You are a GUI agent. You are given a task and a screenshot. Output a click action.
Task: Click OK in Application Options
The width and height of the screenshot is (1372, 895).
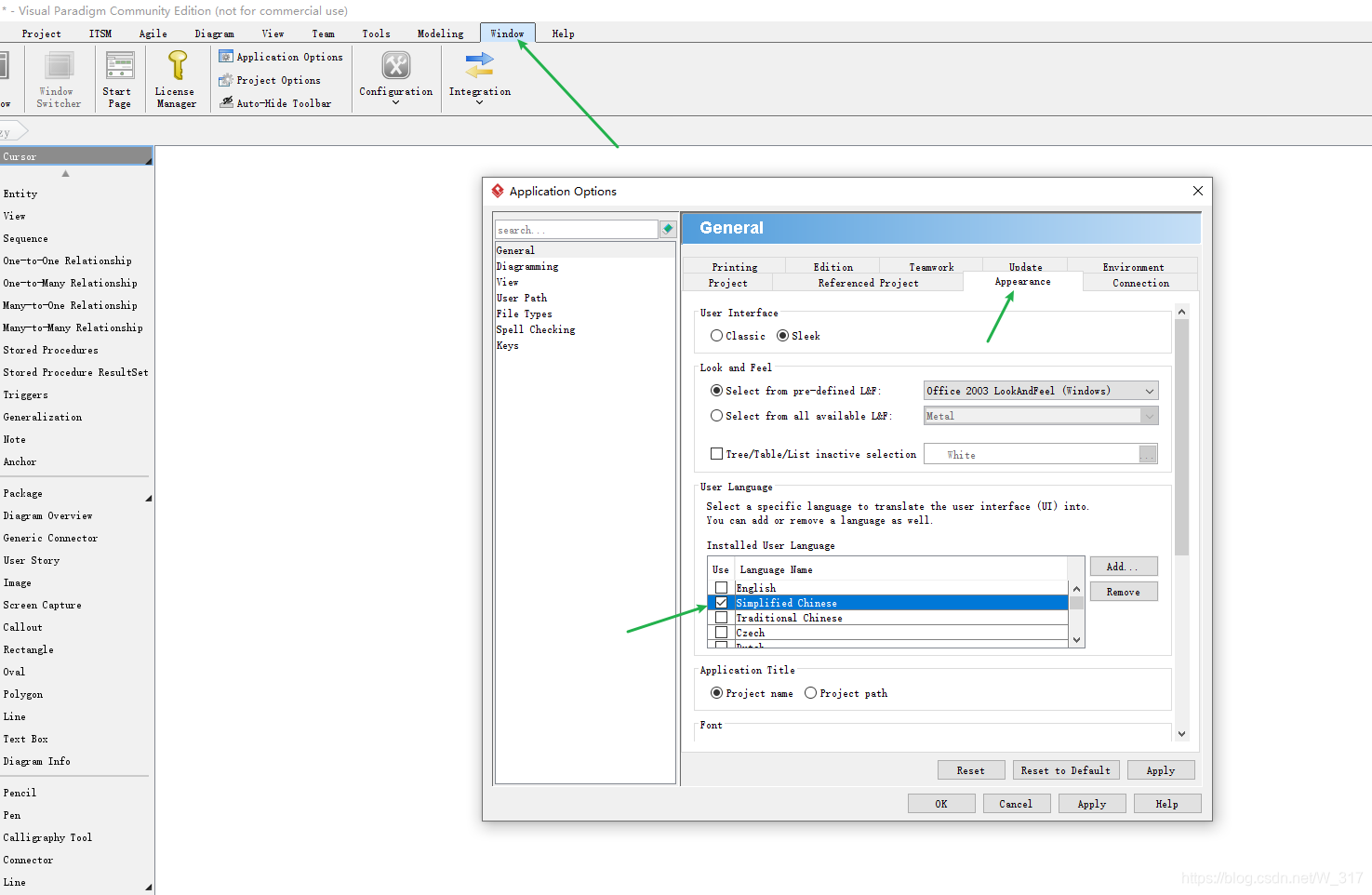point(941,804)
